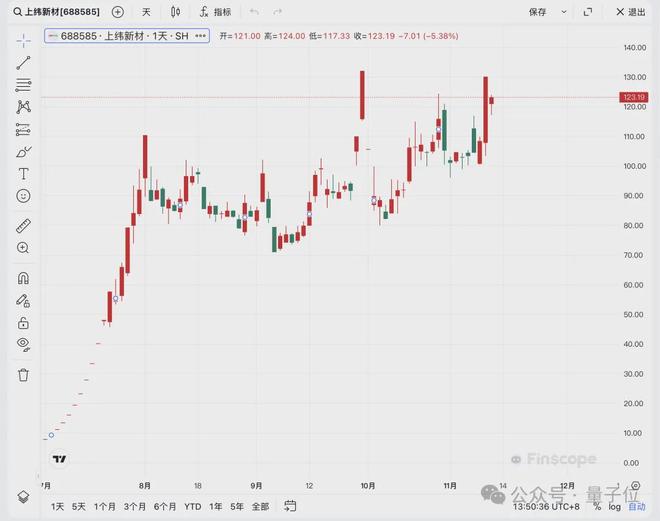Select the 6个月 time range
The width and height of the screenshot is (660, 521).
tap(165, 507)
